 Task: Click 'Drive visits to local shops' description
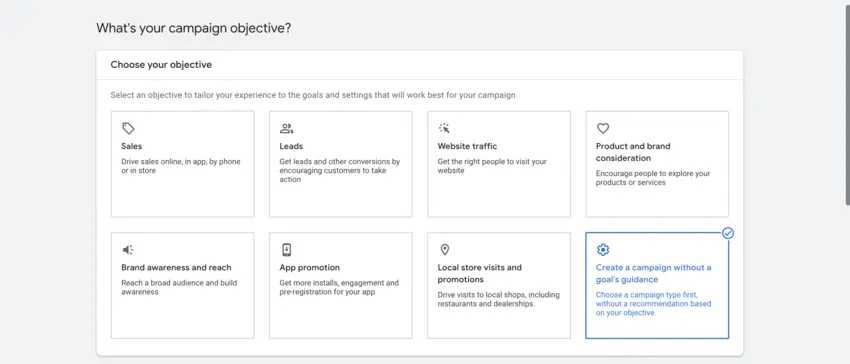click(x=499, y=299)
